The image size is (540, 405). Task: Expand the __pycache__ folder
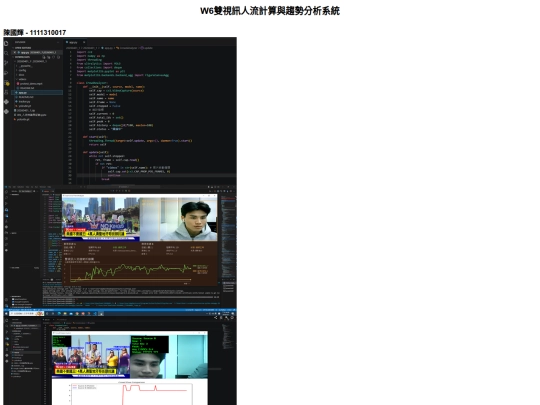(25, 66)
